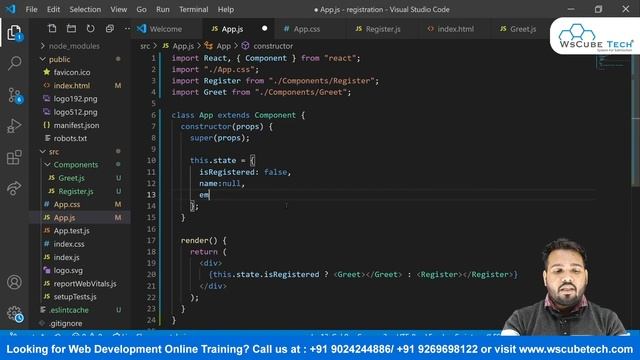This screenshot has height=360, width=640.
Task: Open the Source Control view
Action: click(x=15, y=95)
